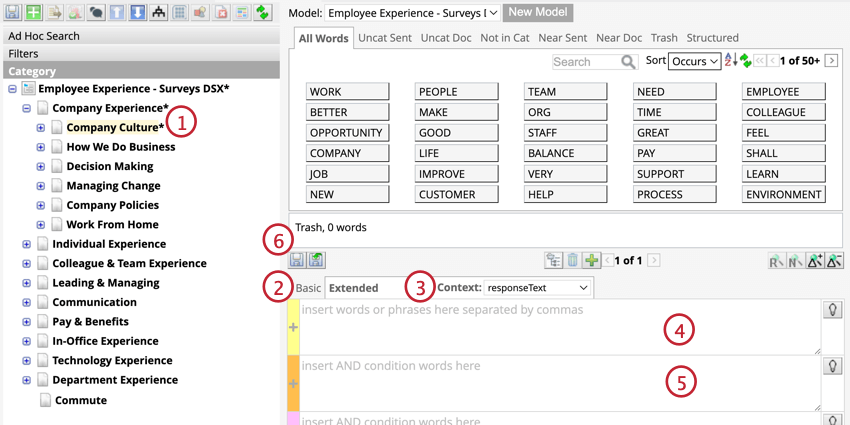Expand the Individual Experience category

tap(27, 244)
